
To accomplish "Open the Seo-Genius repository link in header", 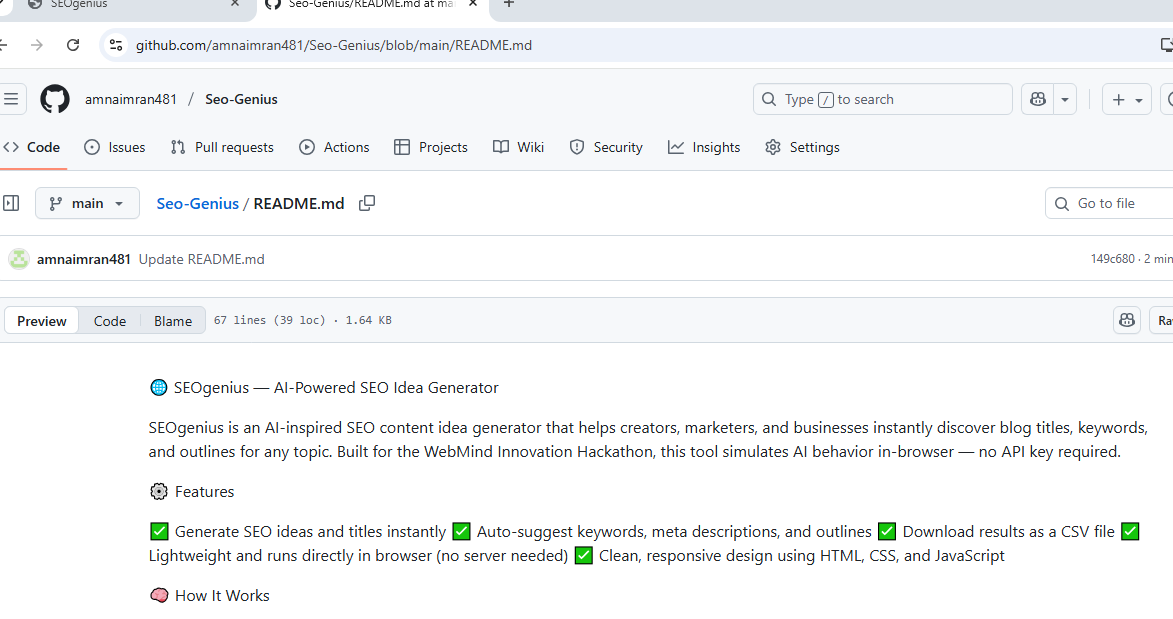I will [241, 99].
